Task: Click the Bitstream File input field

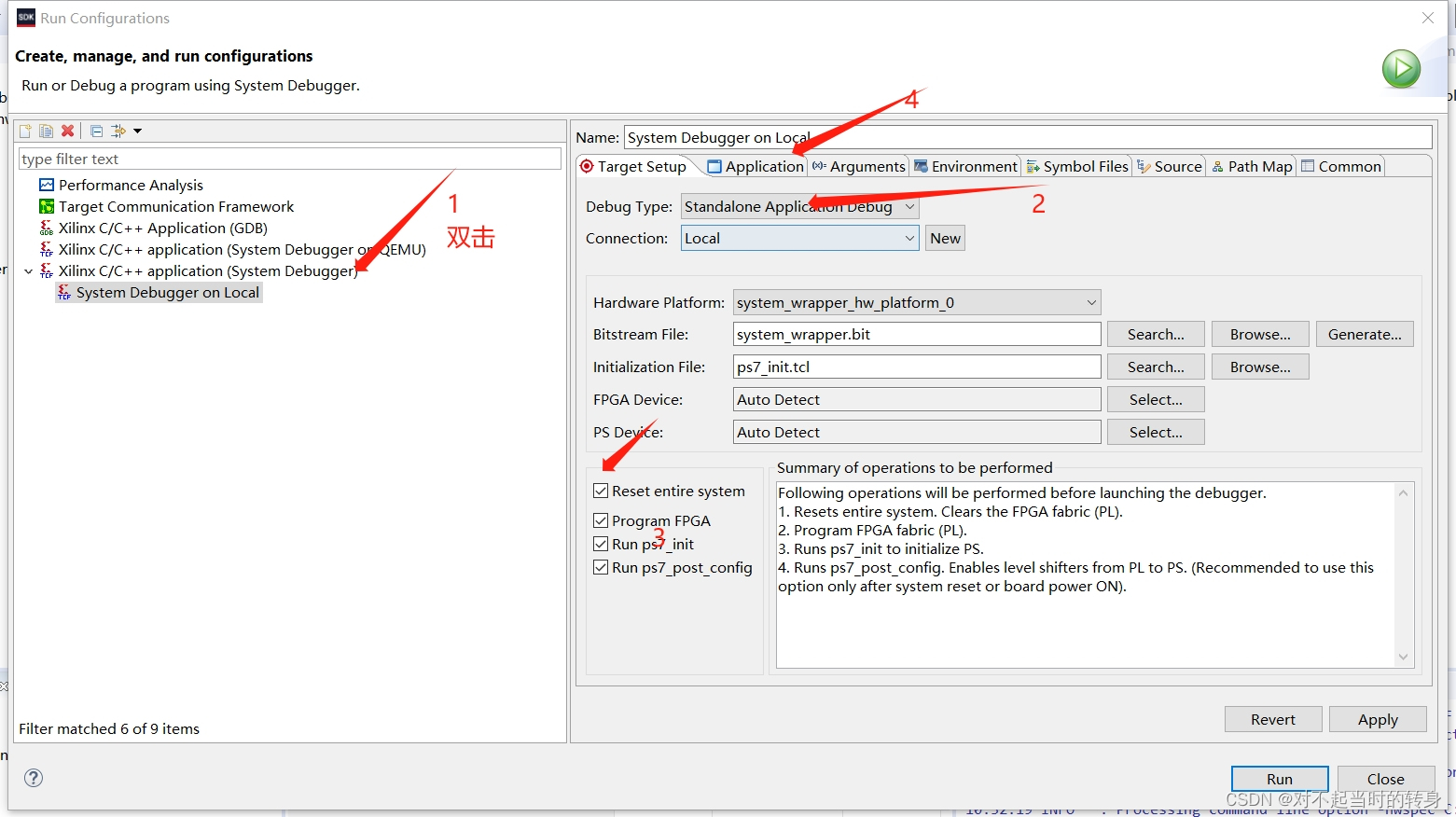Action: click(x=917, y=334)
